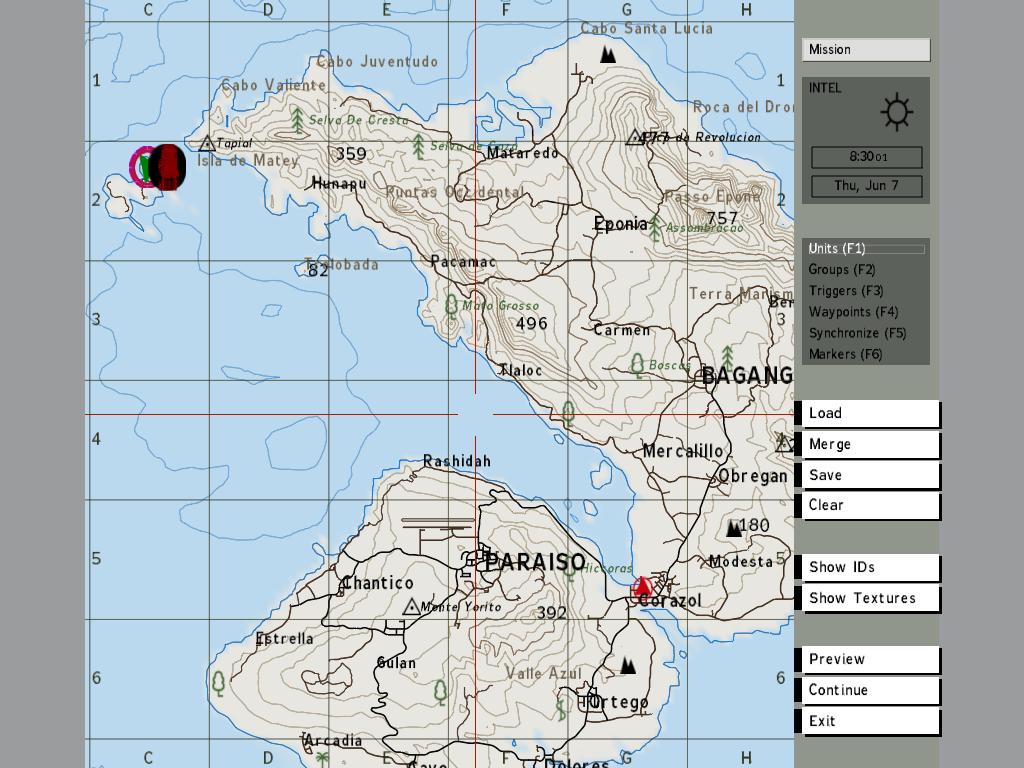Image resolution: width=1024 pixels, height=768 pixels.
Task: Click the elevation number 496
Action: click(532, 323)
